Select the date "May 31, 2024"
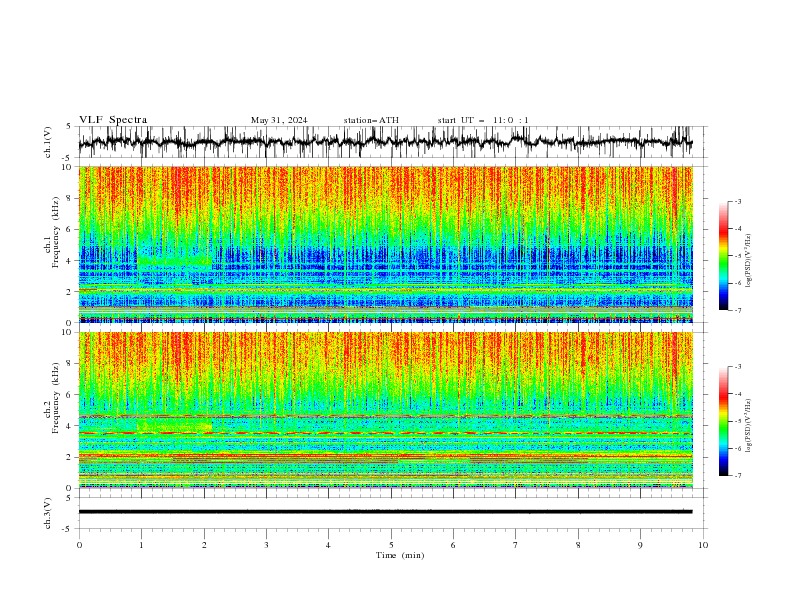 click(279, 120)
